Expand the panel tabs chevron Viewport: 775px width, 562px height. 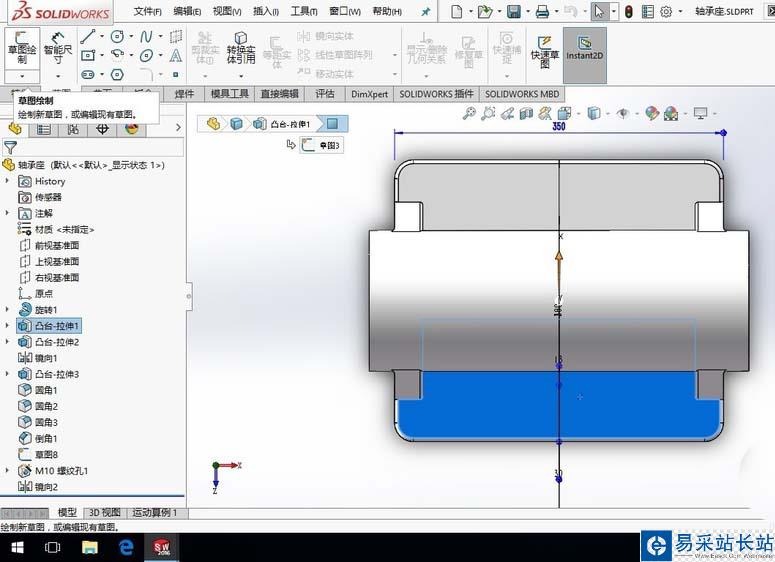pyautogui.click(x=178, y=128)
